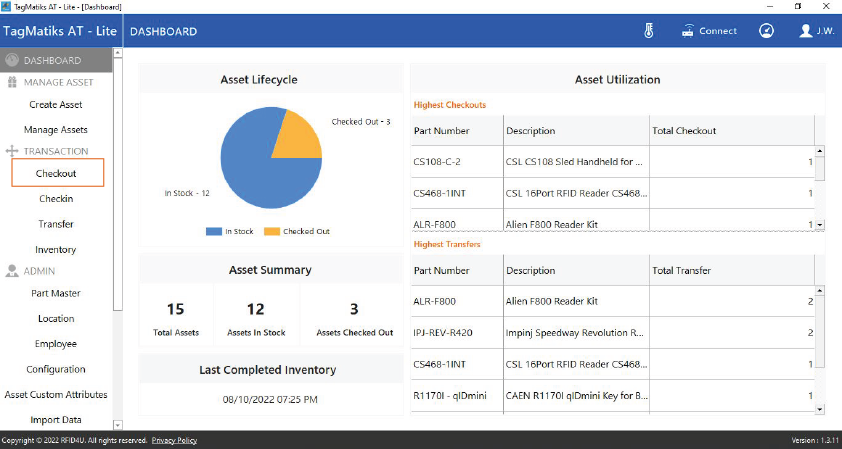Open Checkout in the sidebar

point(56,173)
